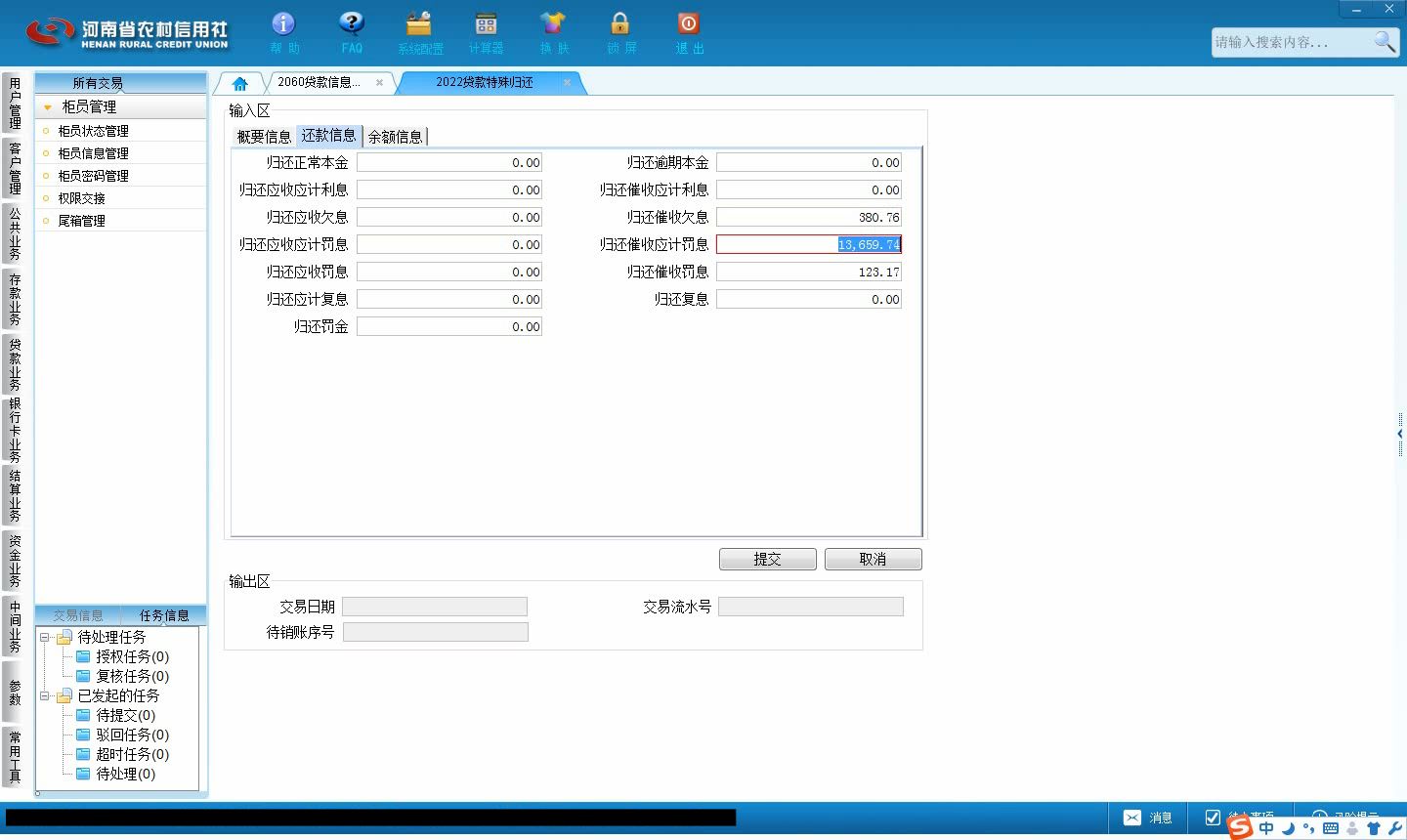Lock screen with the 锁屏 icon

(619, 23)
